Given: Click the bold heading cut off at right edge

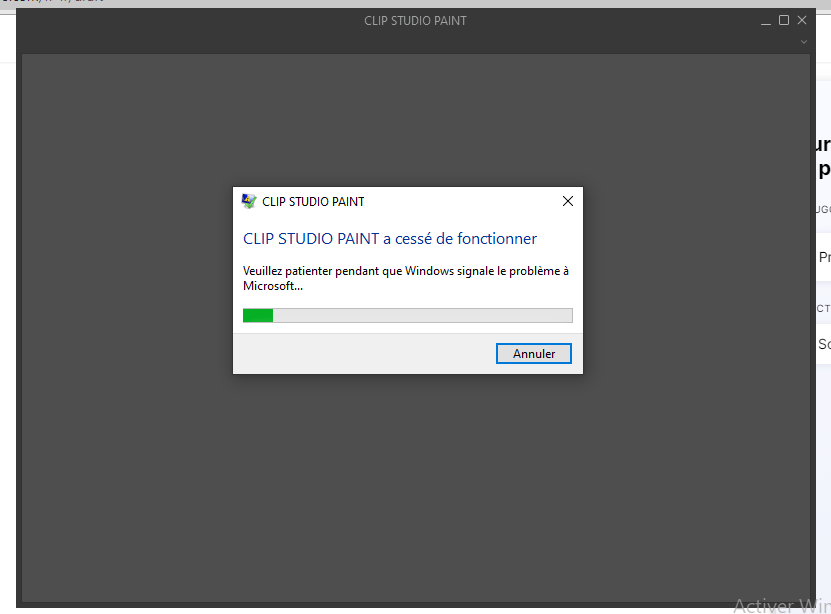Looking at the screenshot, I should coord(823,157).
